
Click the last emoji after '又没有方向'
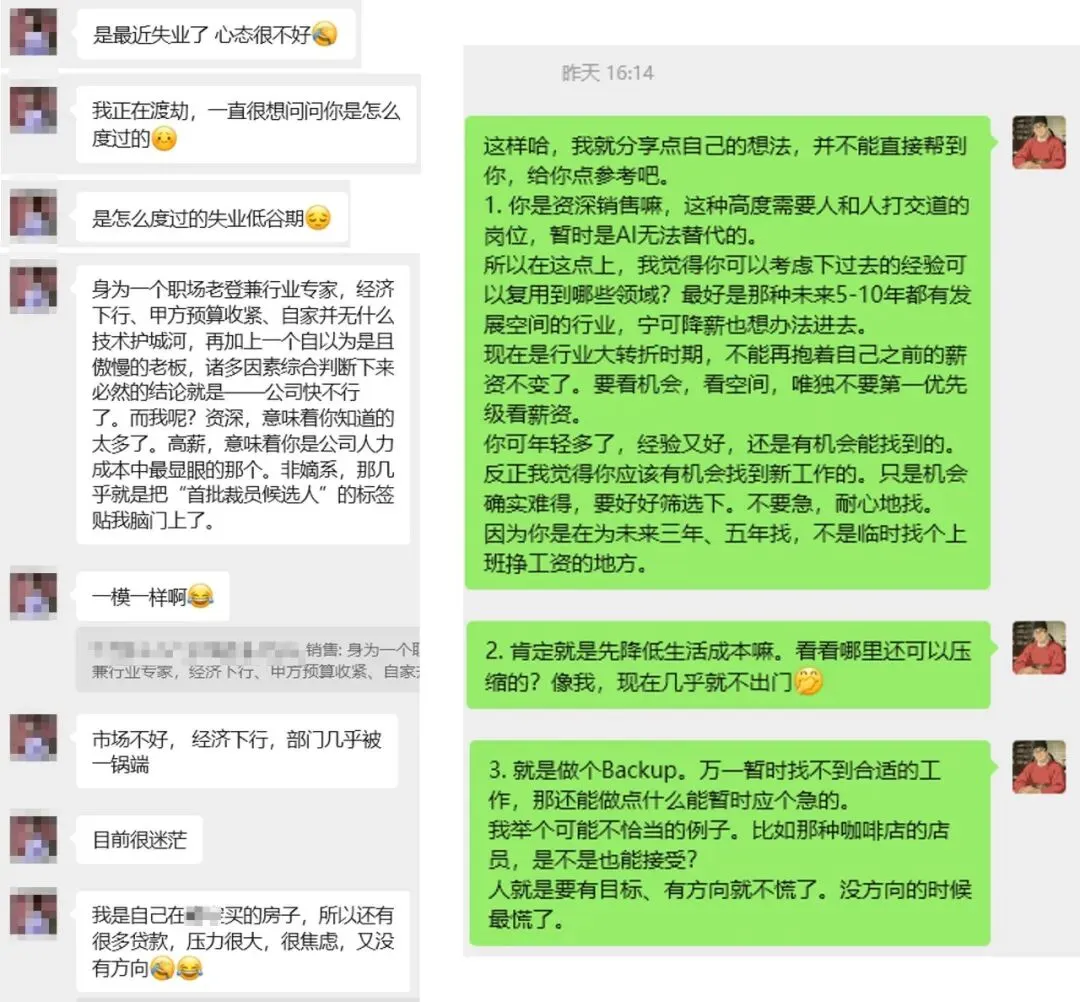click(189, 968)
